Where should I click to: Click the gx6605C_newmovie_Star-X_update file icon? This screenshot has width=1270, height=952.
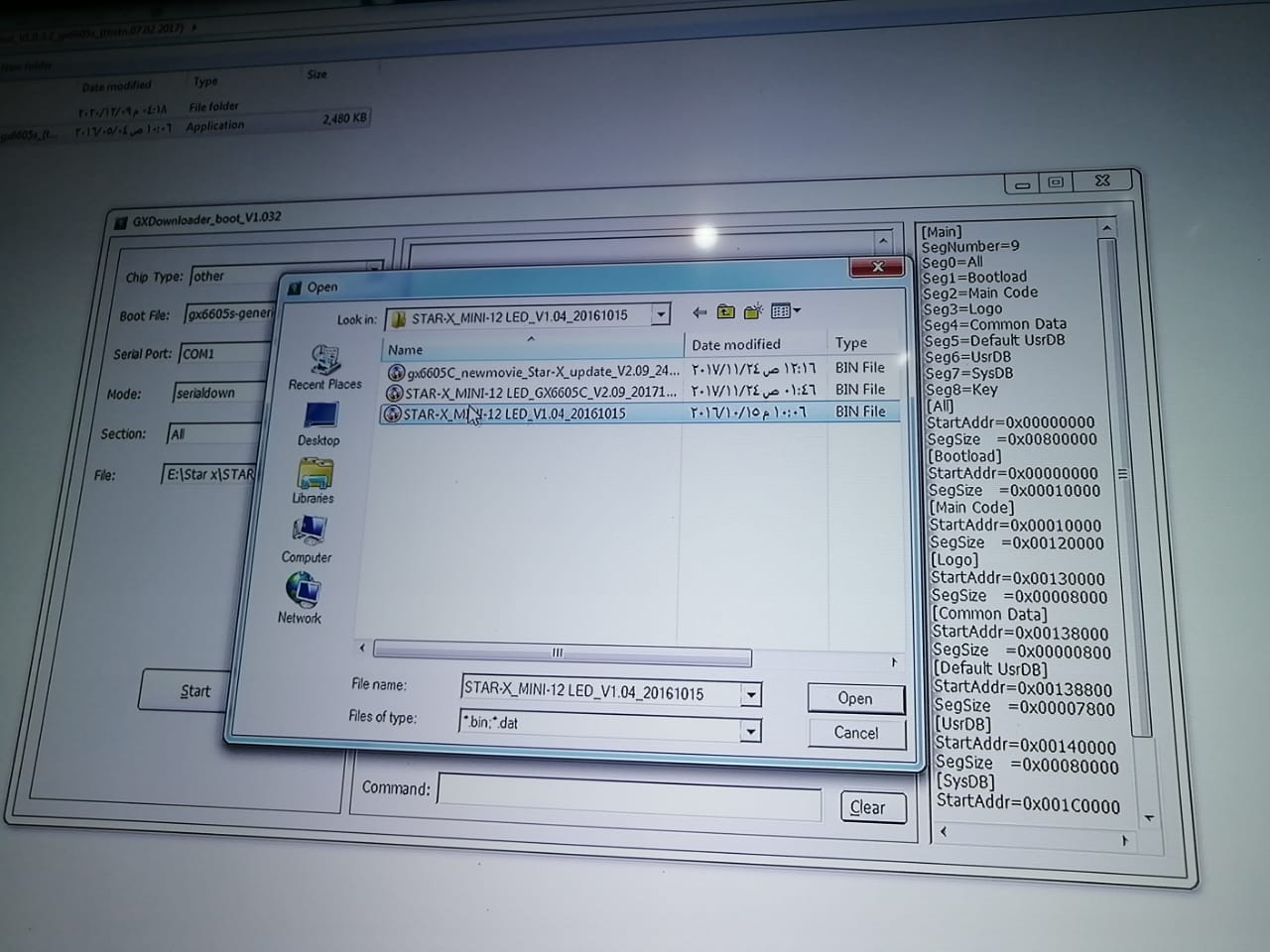(x=396, y=373)
